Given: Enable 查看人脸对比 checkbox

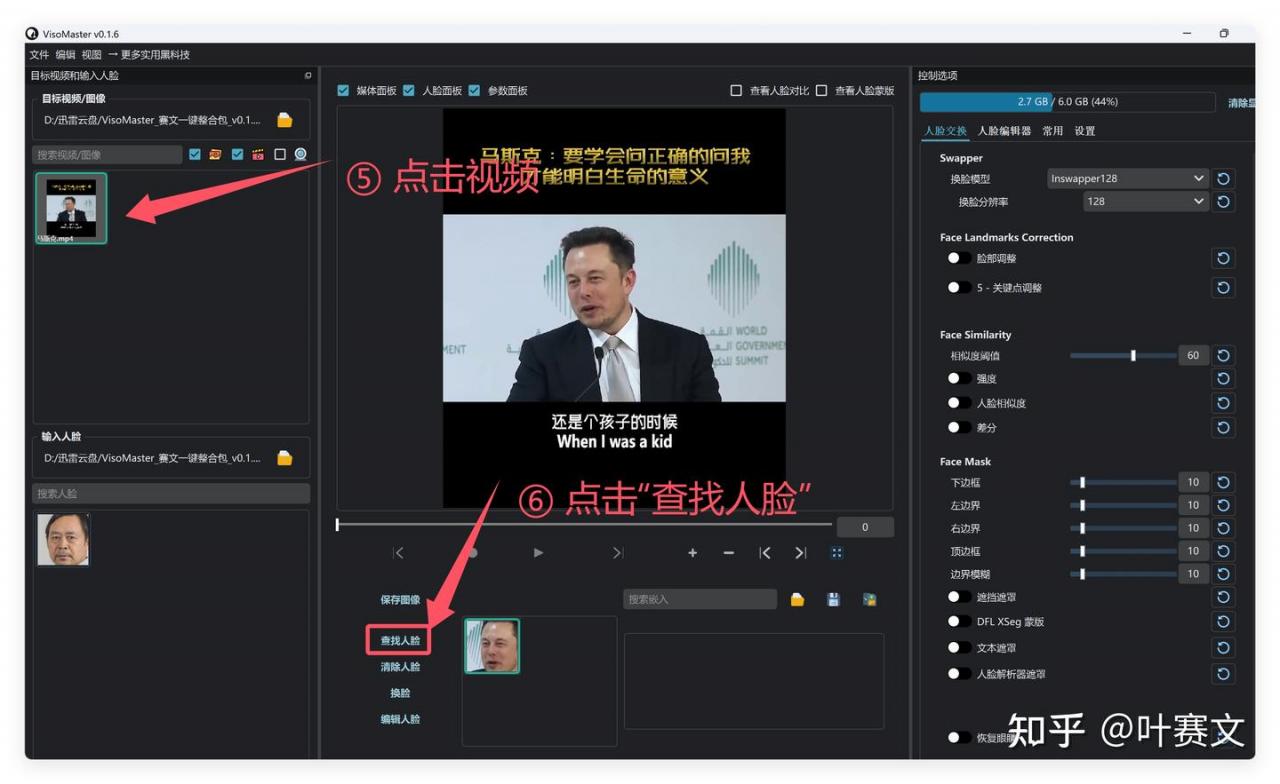Looking at the screenshot, I should (737, 90).
